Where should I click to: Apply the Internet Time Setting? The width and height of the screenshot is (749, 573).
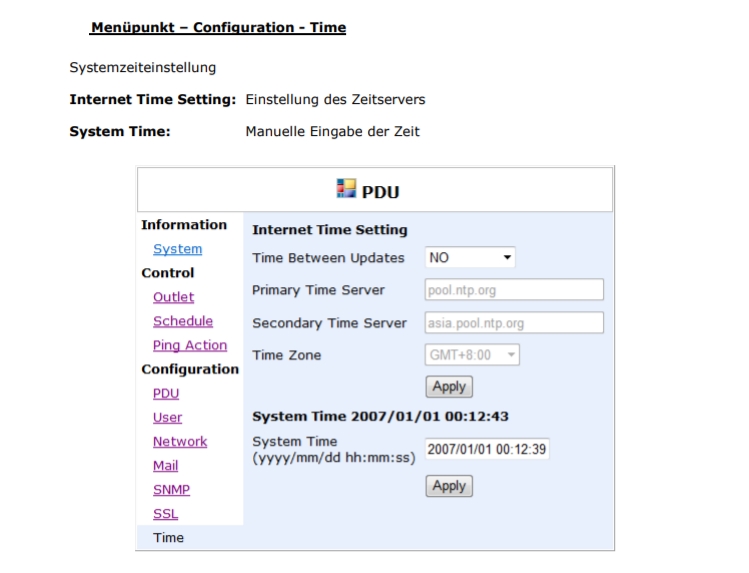[449, 387]
